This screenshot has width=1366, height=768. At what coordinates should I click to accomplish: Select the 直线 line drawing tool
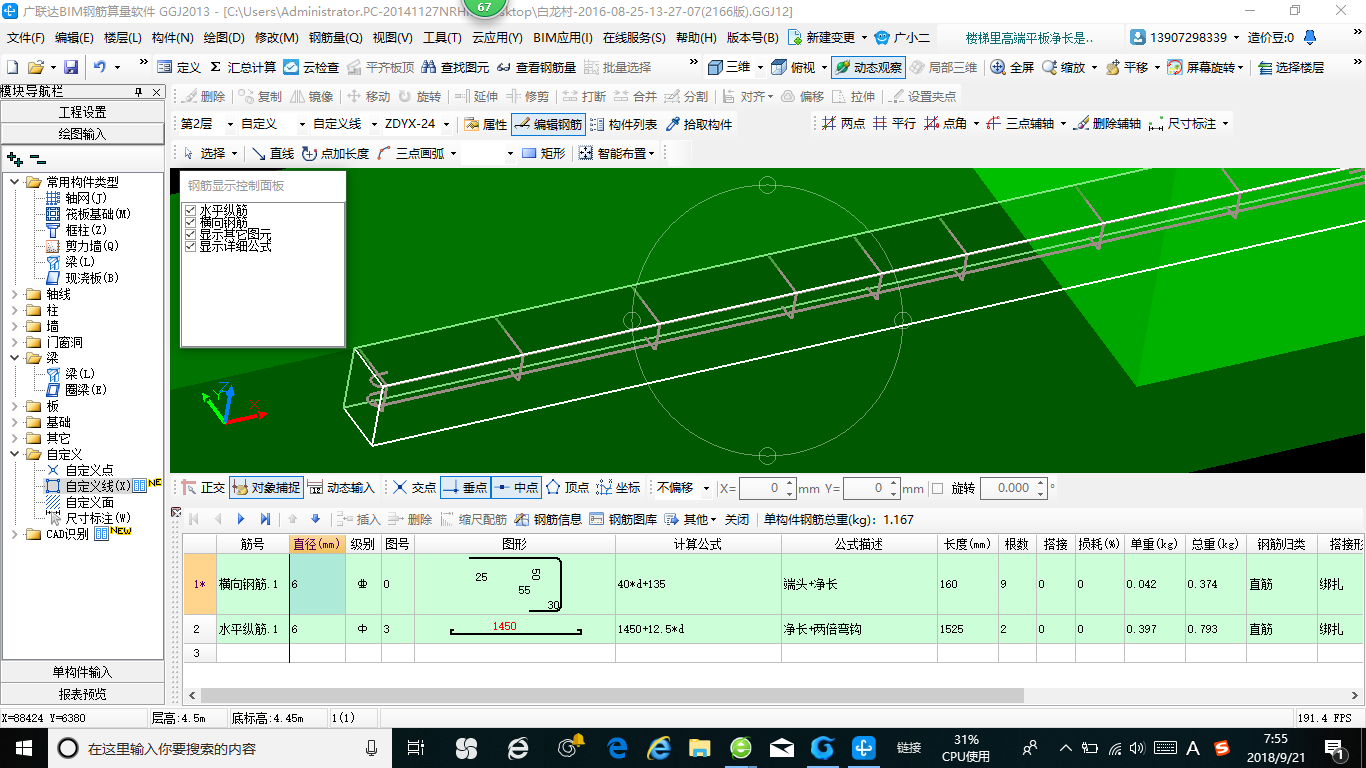(x=272, y=154)
